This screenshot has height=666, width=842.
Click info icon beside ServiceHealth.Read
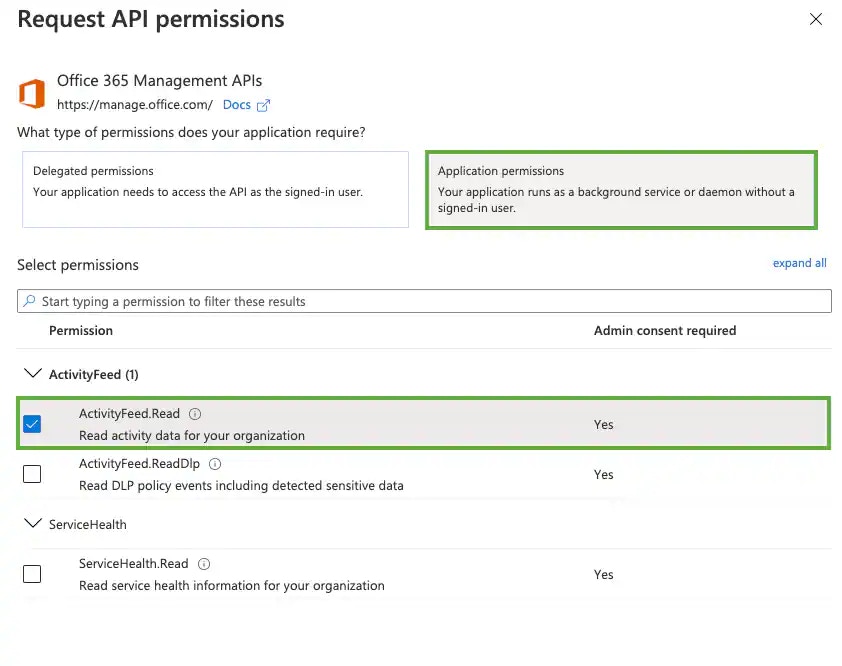pos(204,563)
